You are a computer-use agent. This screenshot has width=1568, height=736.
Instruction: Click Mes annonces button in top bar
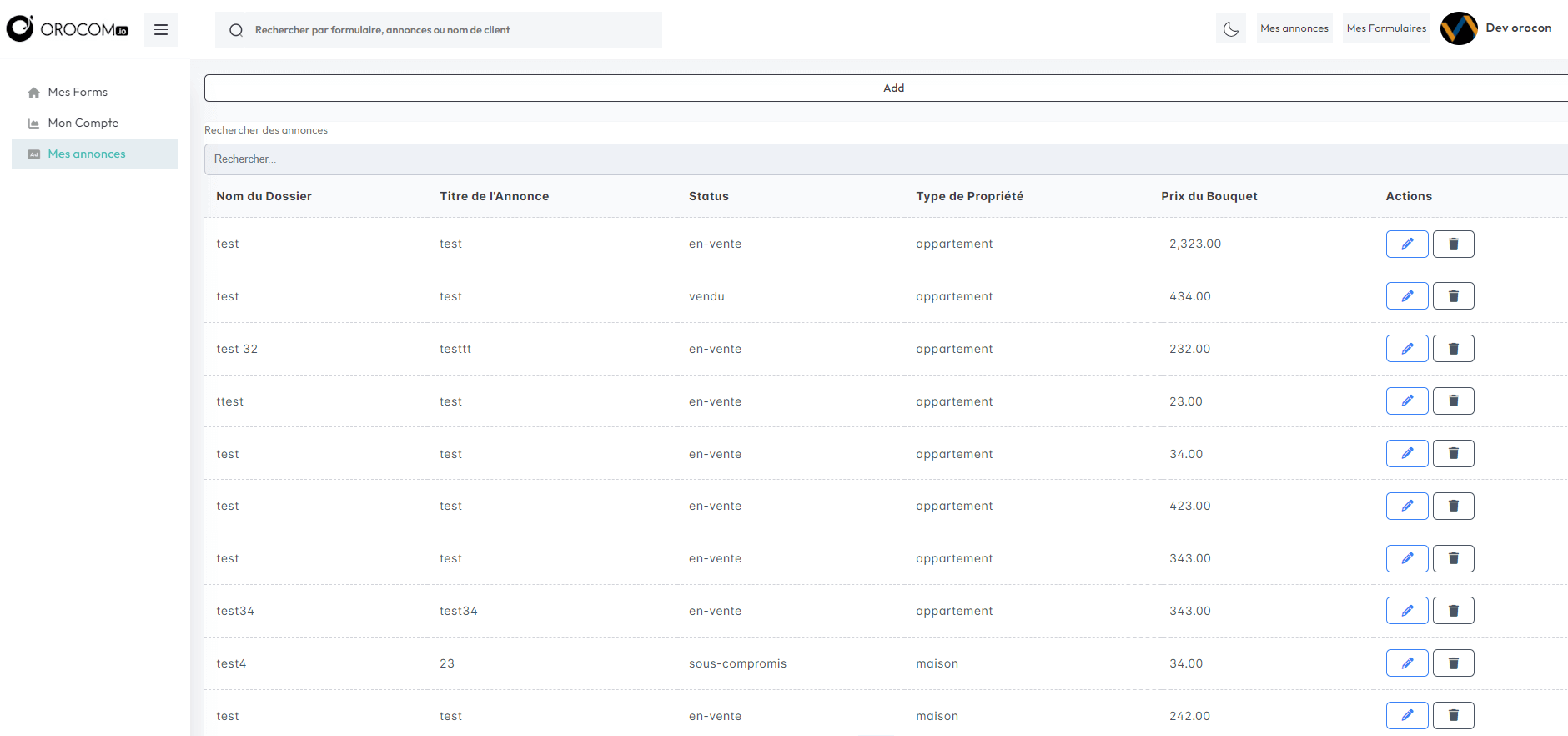(x=1294, y=28)
